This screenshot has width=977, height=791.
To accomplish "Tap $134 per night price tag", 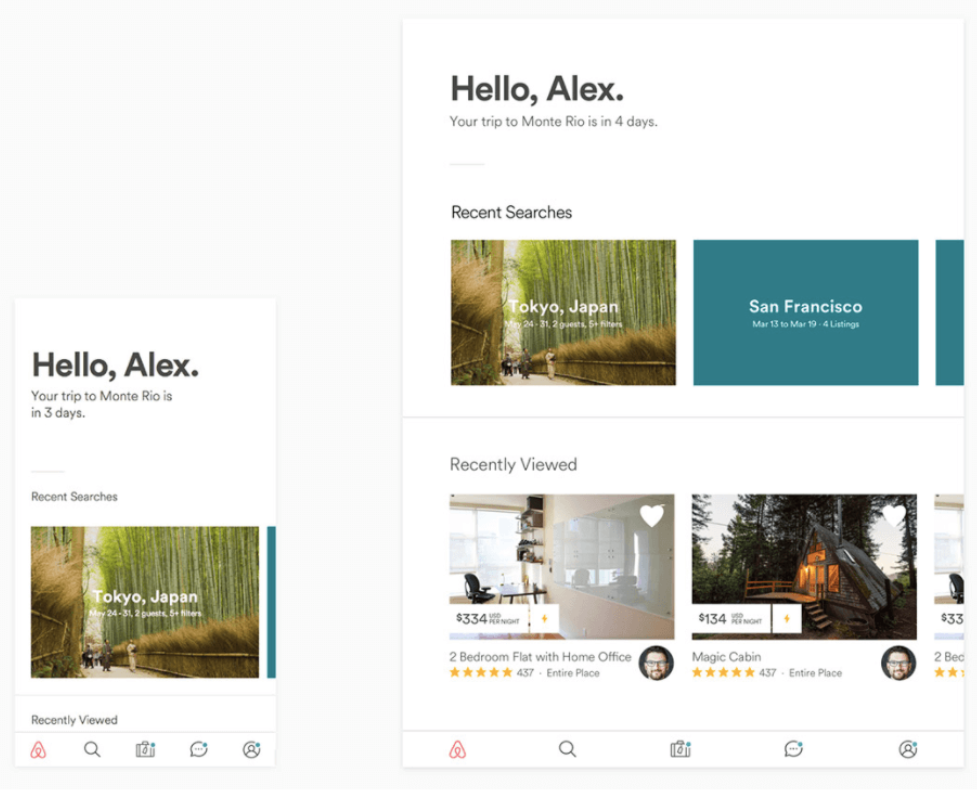I will pyautogui.click(x=732, y=619).
